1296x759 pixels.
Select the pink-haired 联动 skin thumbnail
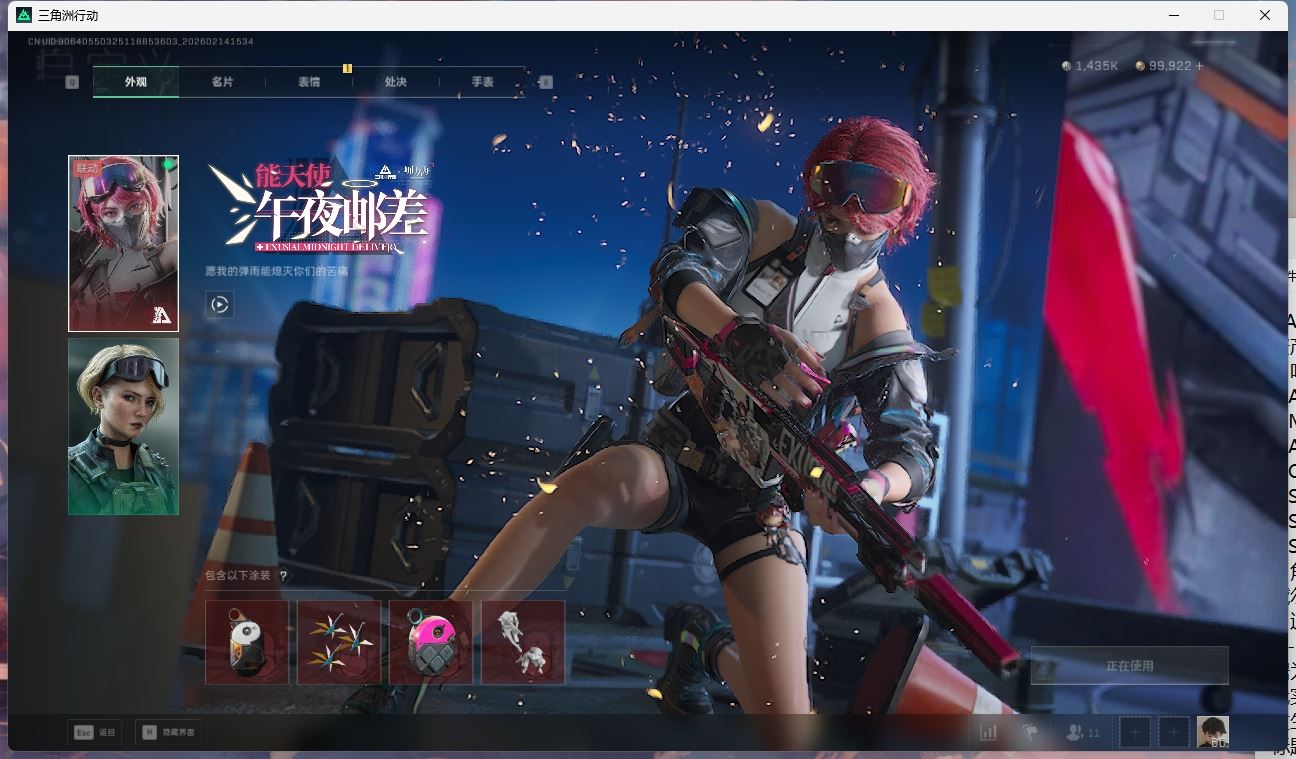[123, 243]
